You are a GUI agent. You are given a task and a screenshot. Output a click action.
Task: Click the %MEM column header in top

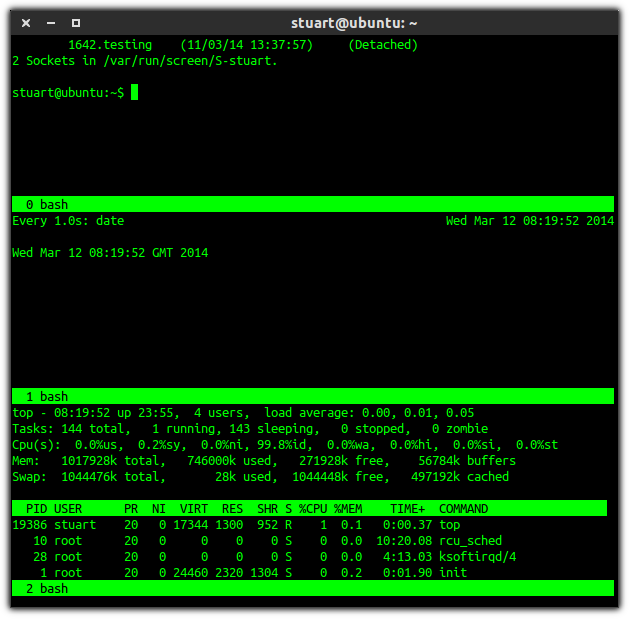pos(348,509)
